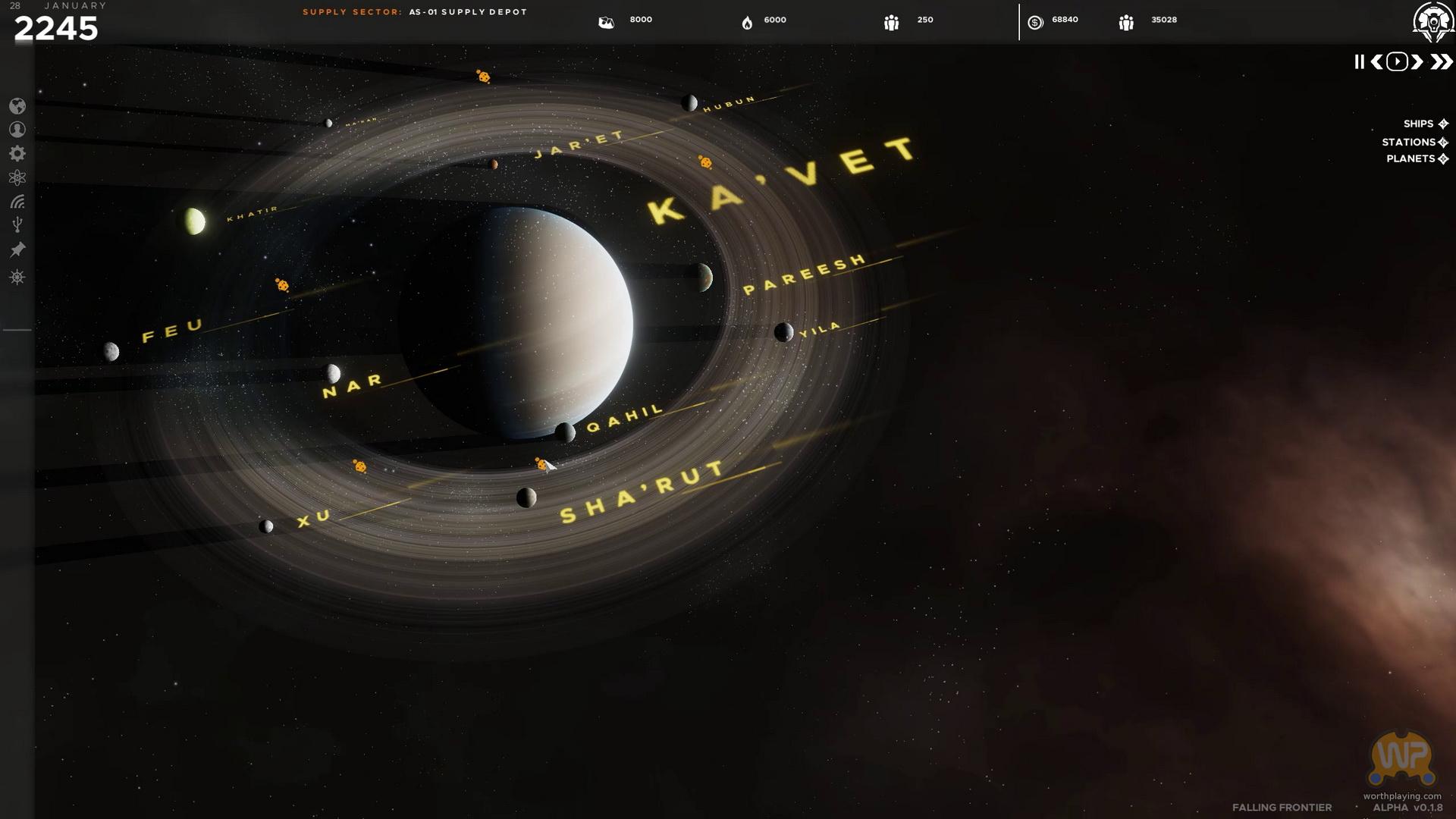The height and width of the screenshot is (819, 1456).
Task: Click the Ka'vet planet name label
Action: (781, 180)
